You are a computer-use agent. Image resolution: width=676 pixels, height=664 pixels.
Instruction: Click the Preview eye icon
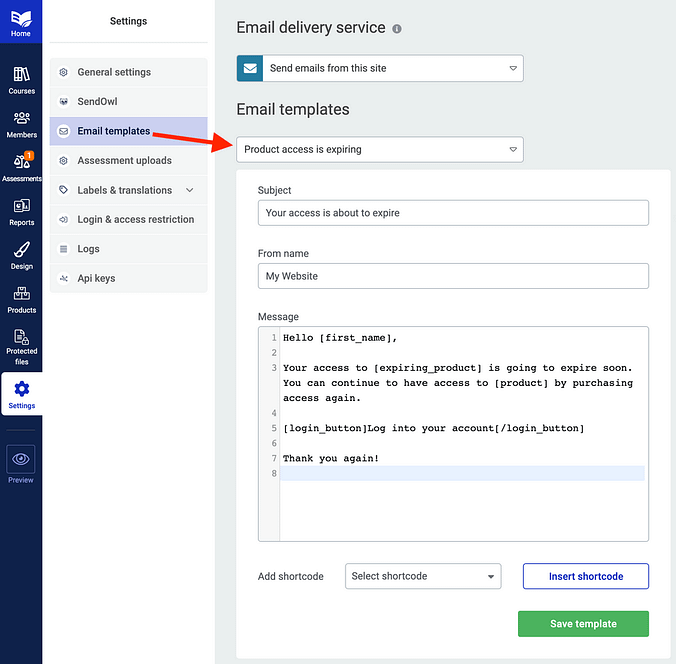[x=21, y=460]
